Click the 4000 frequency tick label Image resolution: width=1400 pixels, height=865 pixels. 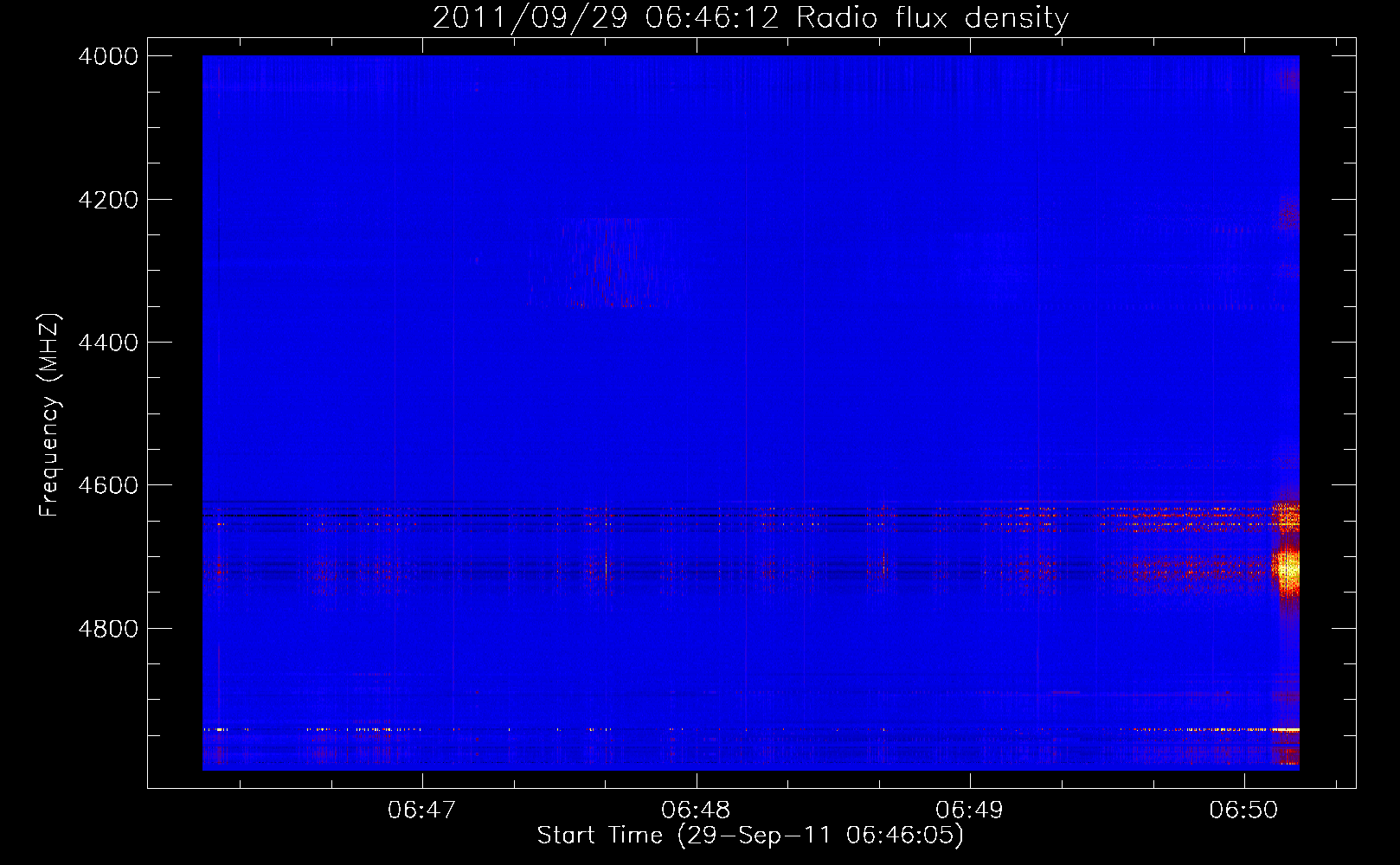pyautogui.click(x=108, y=56)
